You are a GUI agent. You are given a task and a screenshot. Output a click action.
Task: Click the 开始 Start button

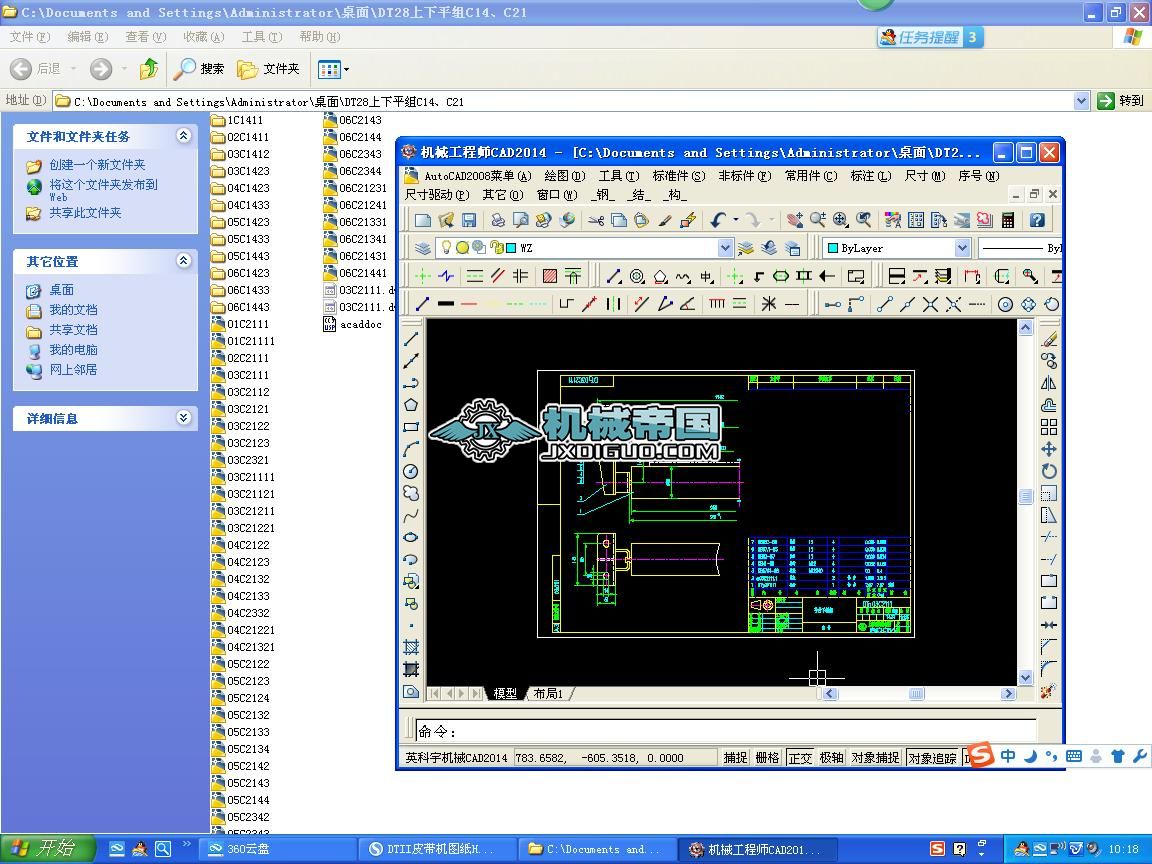pyautogui.click(x=48, y=849)
